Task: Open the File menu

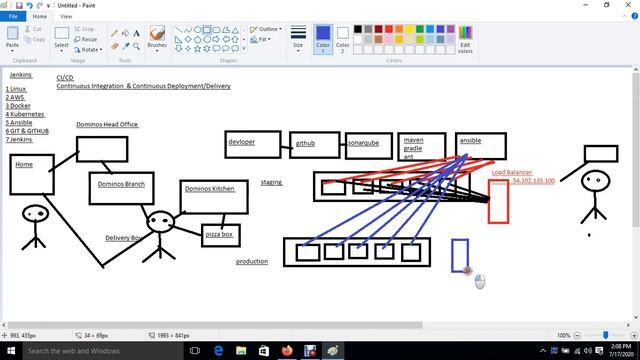Action: coord(13,16)
